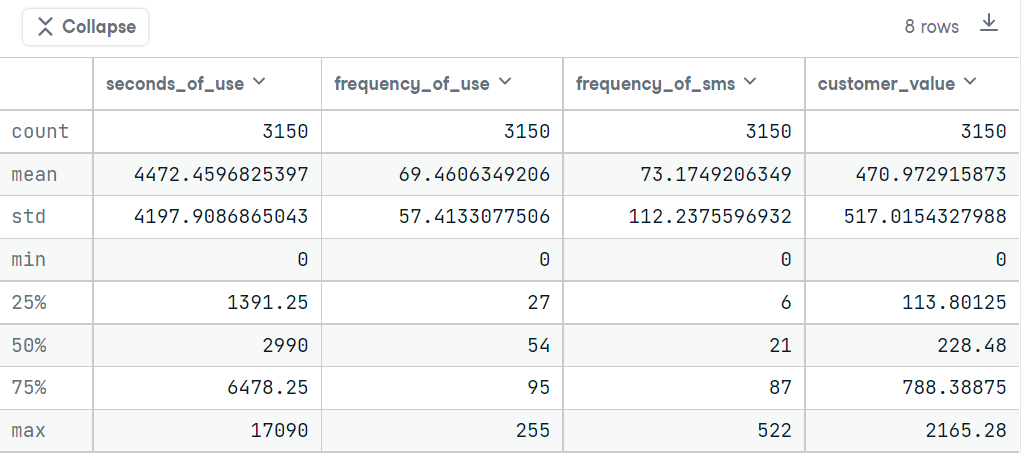
Task: Select the mean row label
Action: (35, 175)
